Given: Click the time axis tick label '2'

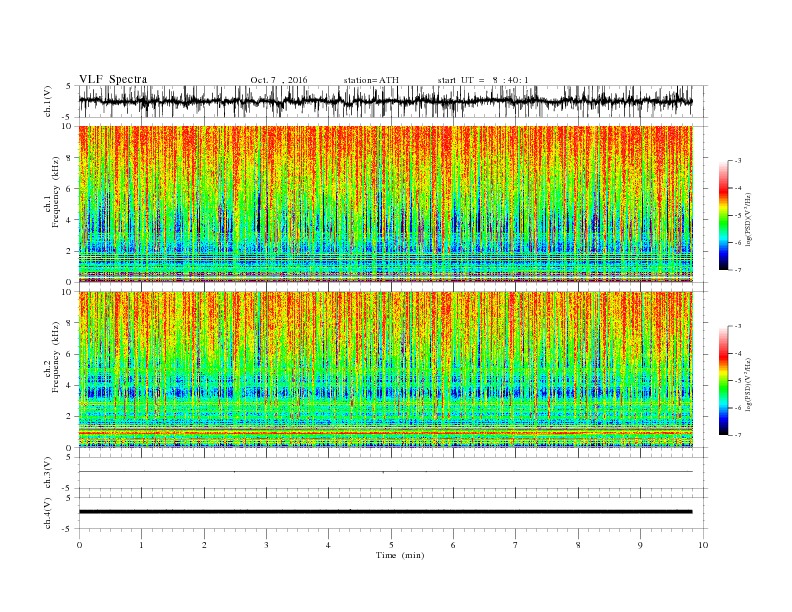Looking at the screenshot, I should pos(204,545).
